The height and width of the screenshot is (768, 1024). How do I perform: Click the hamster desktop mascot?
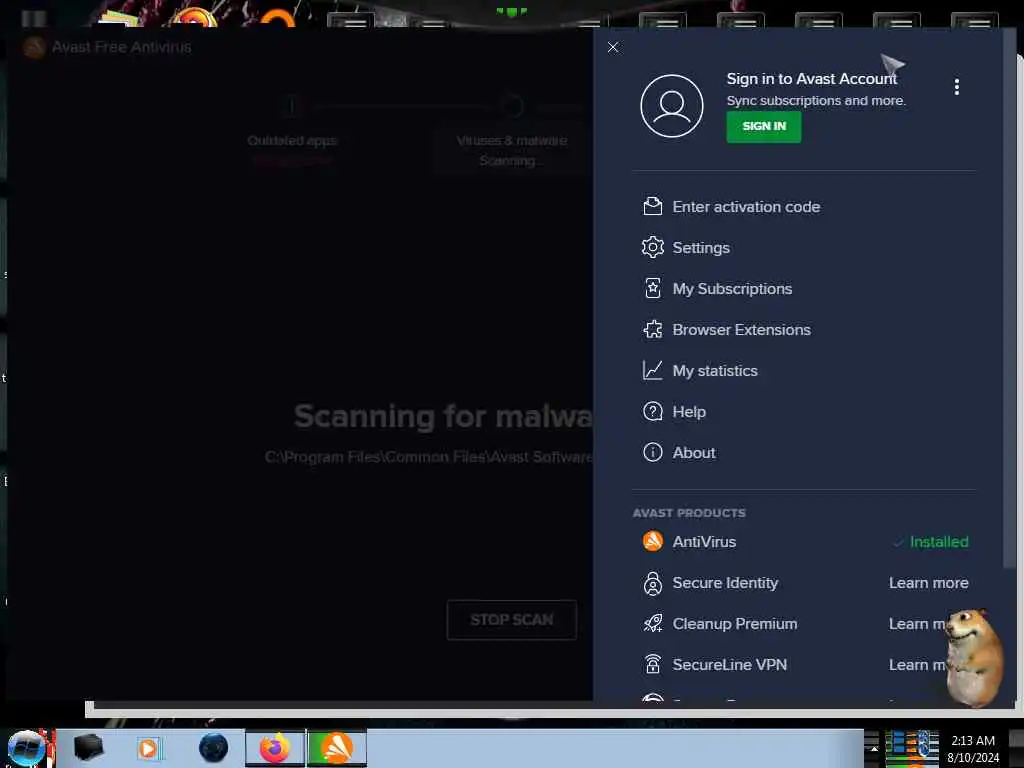click(973, 658)
